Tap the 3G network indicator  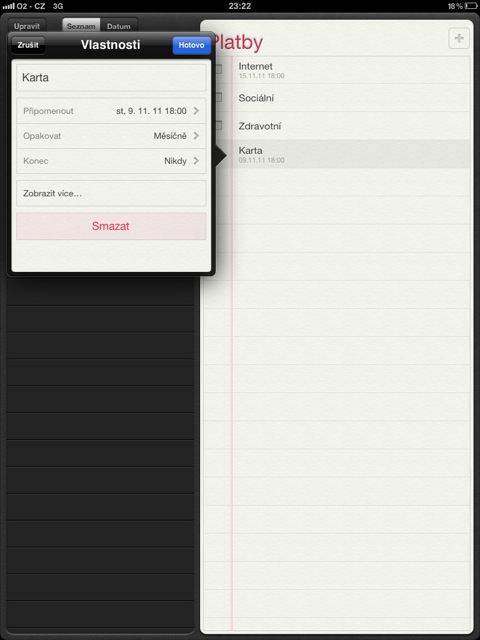58,6
